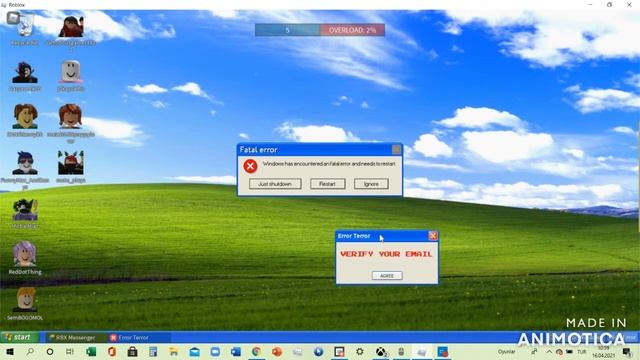Open Mail from the taskbar

click(x=195, y=352)
